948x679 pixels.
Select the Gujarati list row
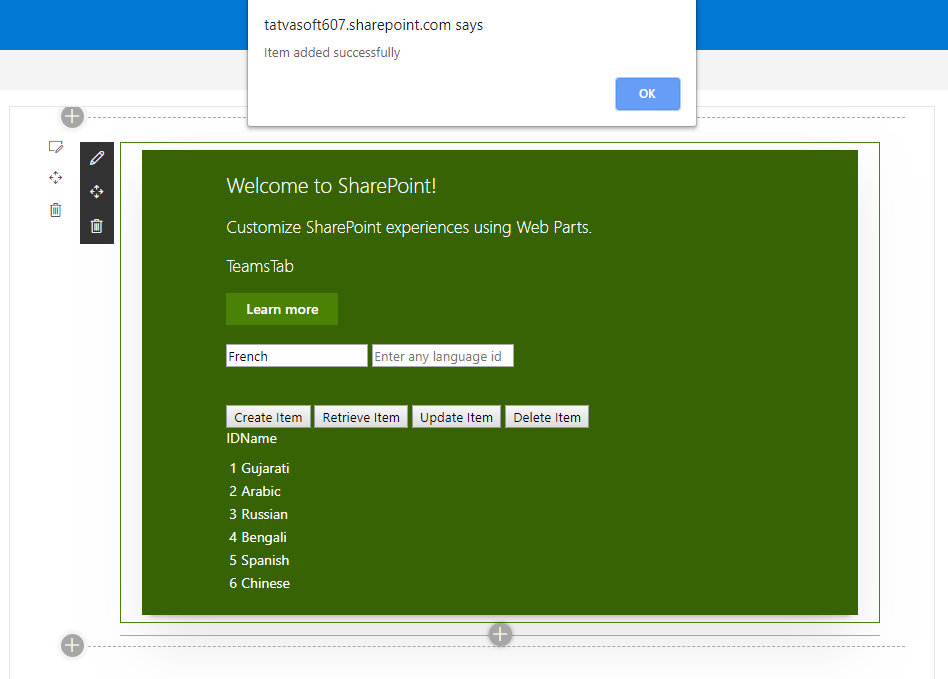coord(259,469)
